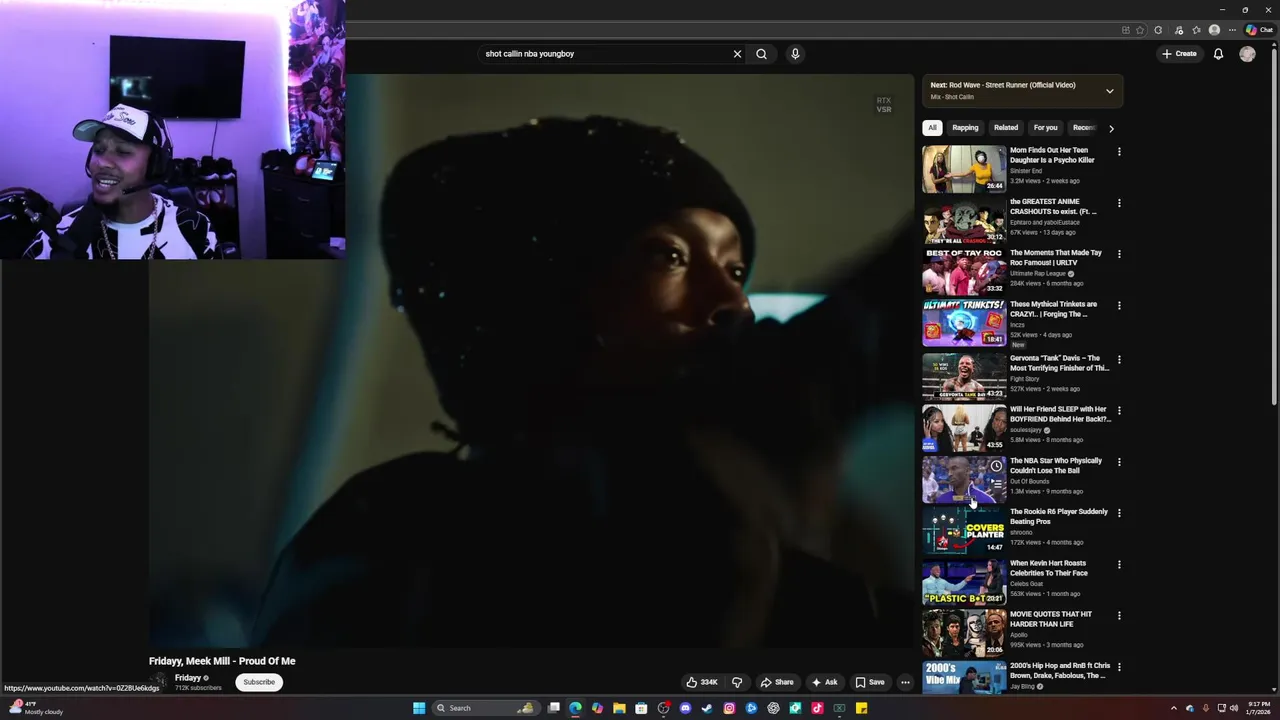Add NBA Star video to queue
The height and width of the screenshot is (720, 1280).
[996, 484]
